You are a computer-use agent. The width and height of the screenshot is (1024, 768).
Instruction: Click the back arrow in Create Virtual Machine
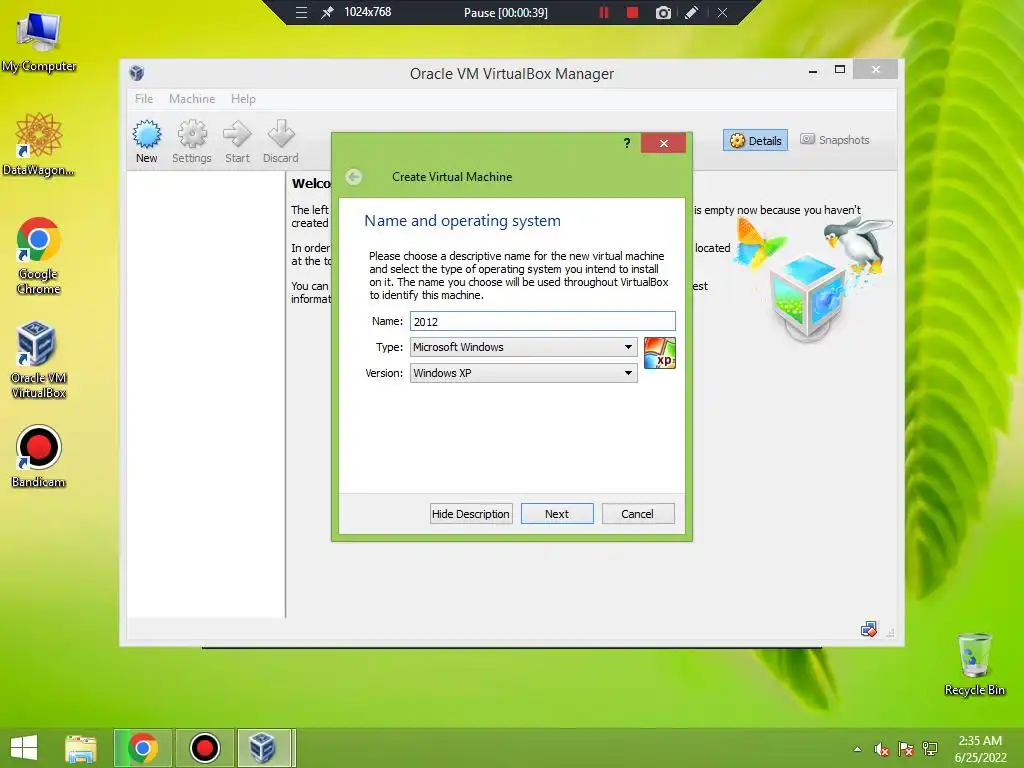pyautogui.click(x=354, y=177)
